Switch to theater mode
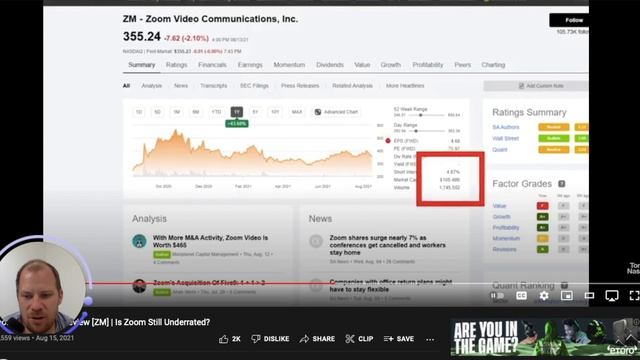 click(x=589, y=296)
